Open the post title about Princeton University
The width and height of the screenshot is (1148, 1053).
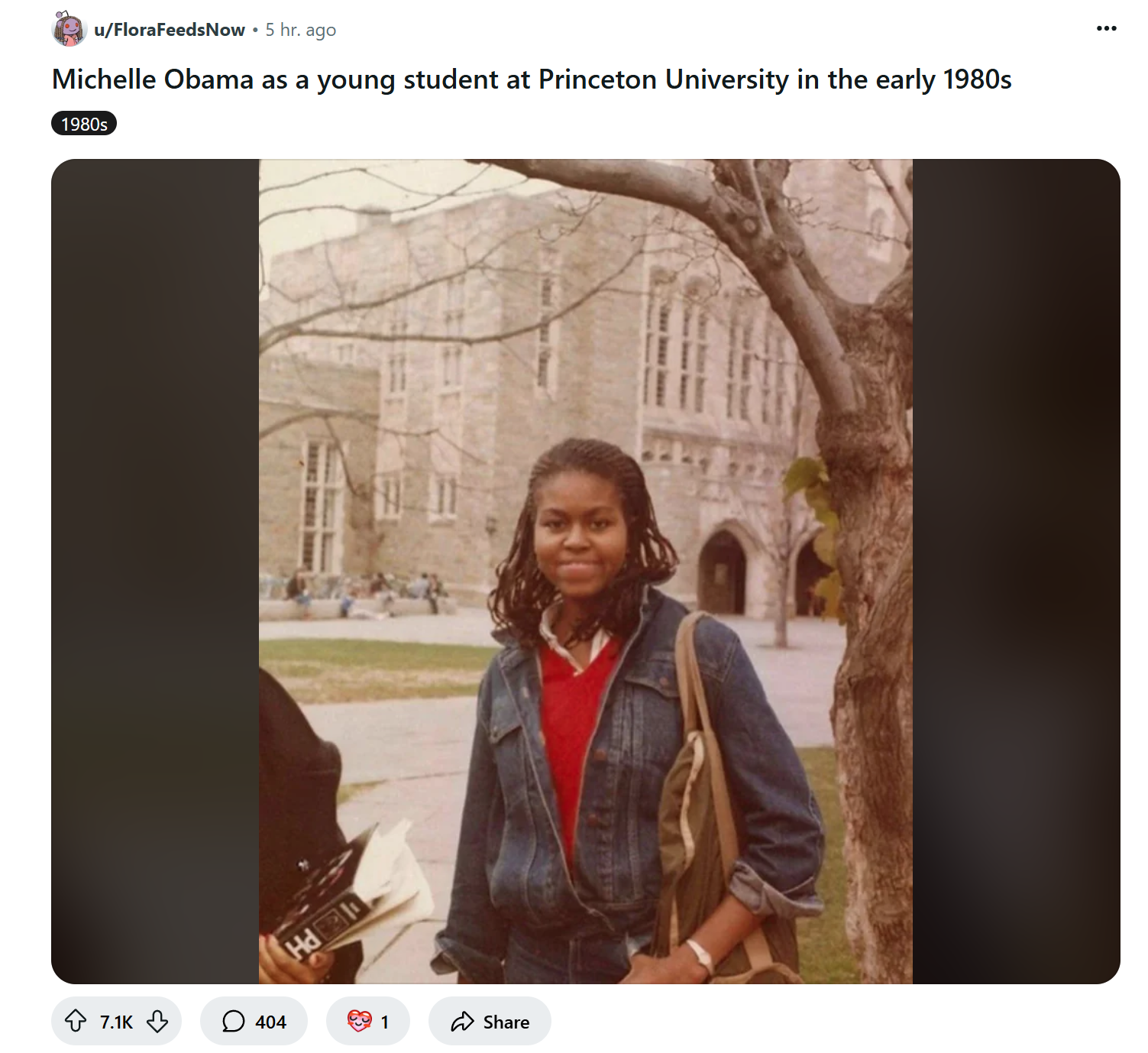point(532,79)
